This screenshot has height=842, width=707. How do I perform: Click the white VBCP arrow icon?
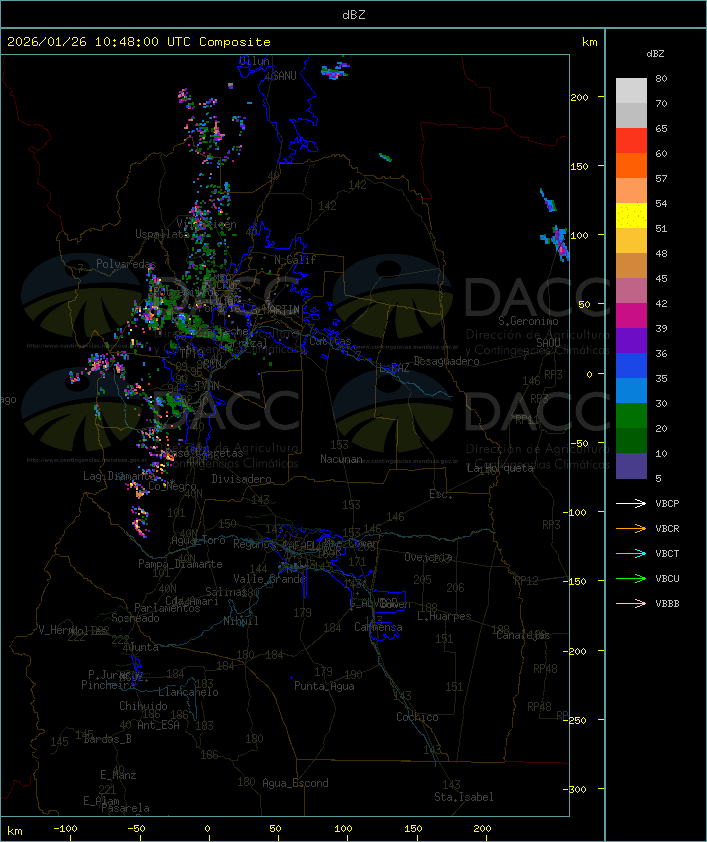click(631, 504)
